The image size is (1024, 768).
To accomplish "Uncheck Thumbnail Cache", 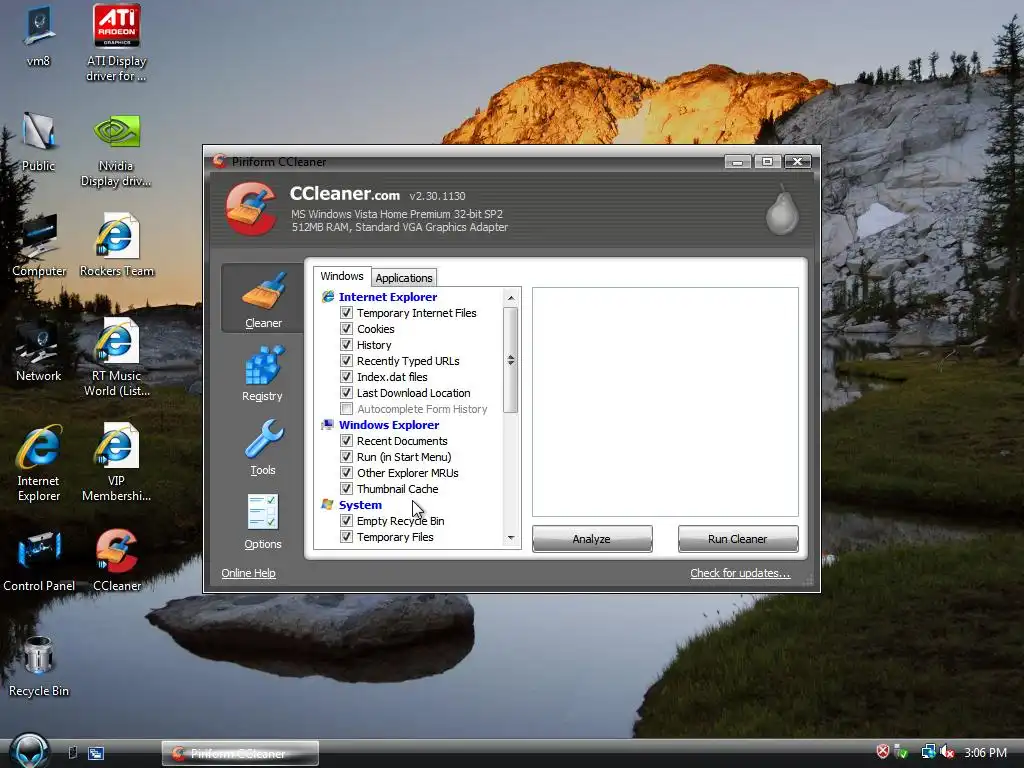I will pyautogui.click(x=347, y=489).
